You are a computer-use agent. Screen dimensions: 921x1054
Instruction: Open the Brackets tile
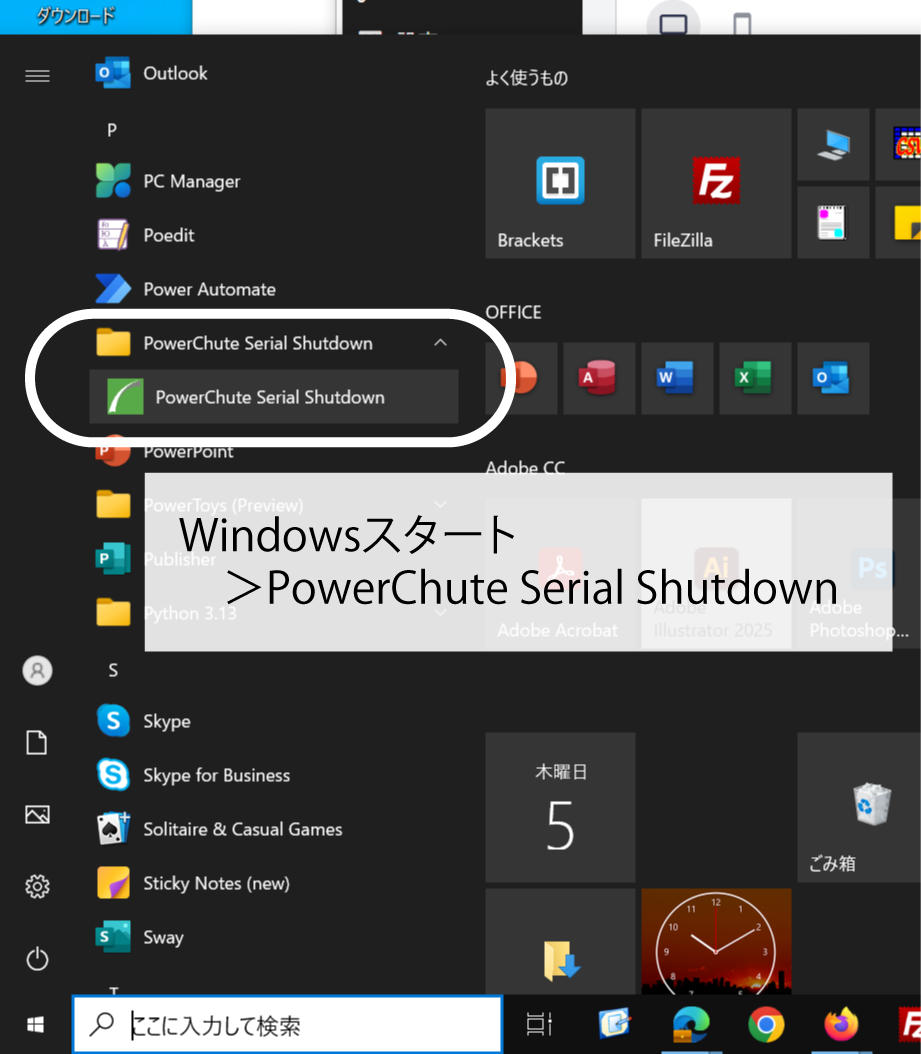(560, 184)
